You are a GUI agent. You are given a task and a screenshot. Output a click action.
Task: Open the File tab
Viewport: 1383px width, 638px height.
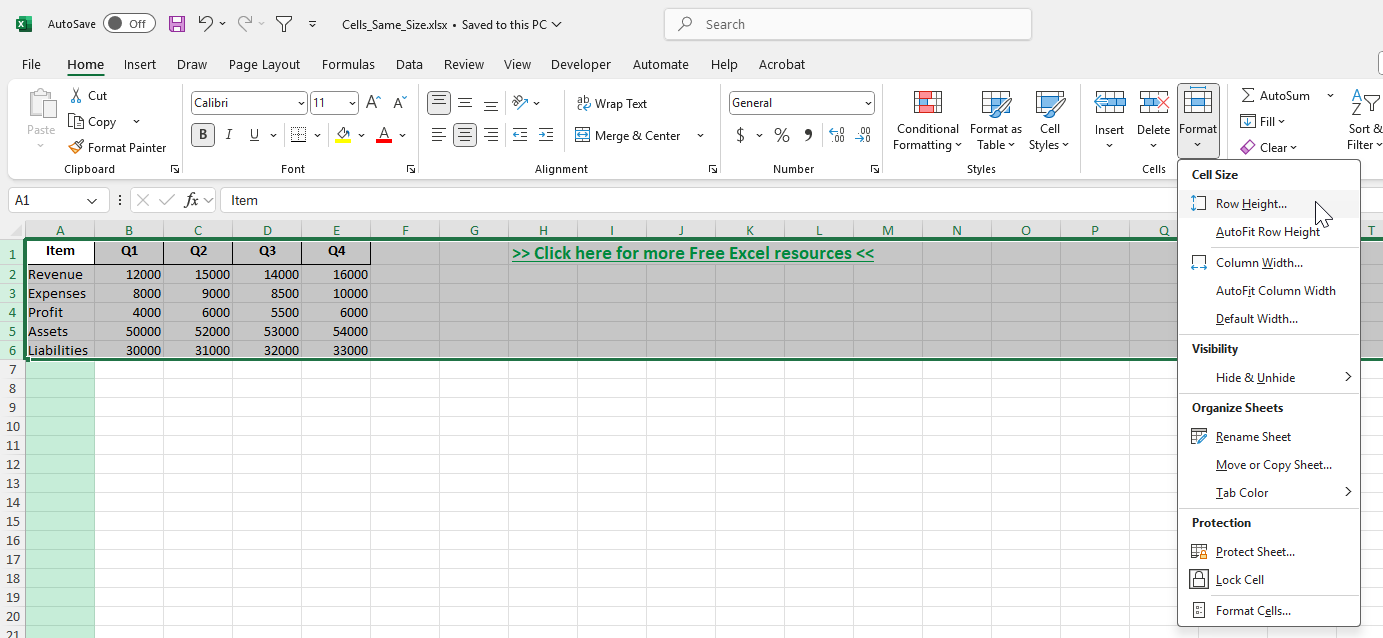coord(31,64)
